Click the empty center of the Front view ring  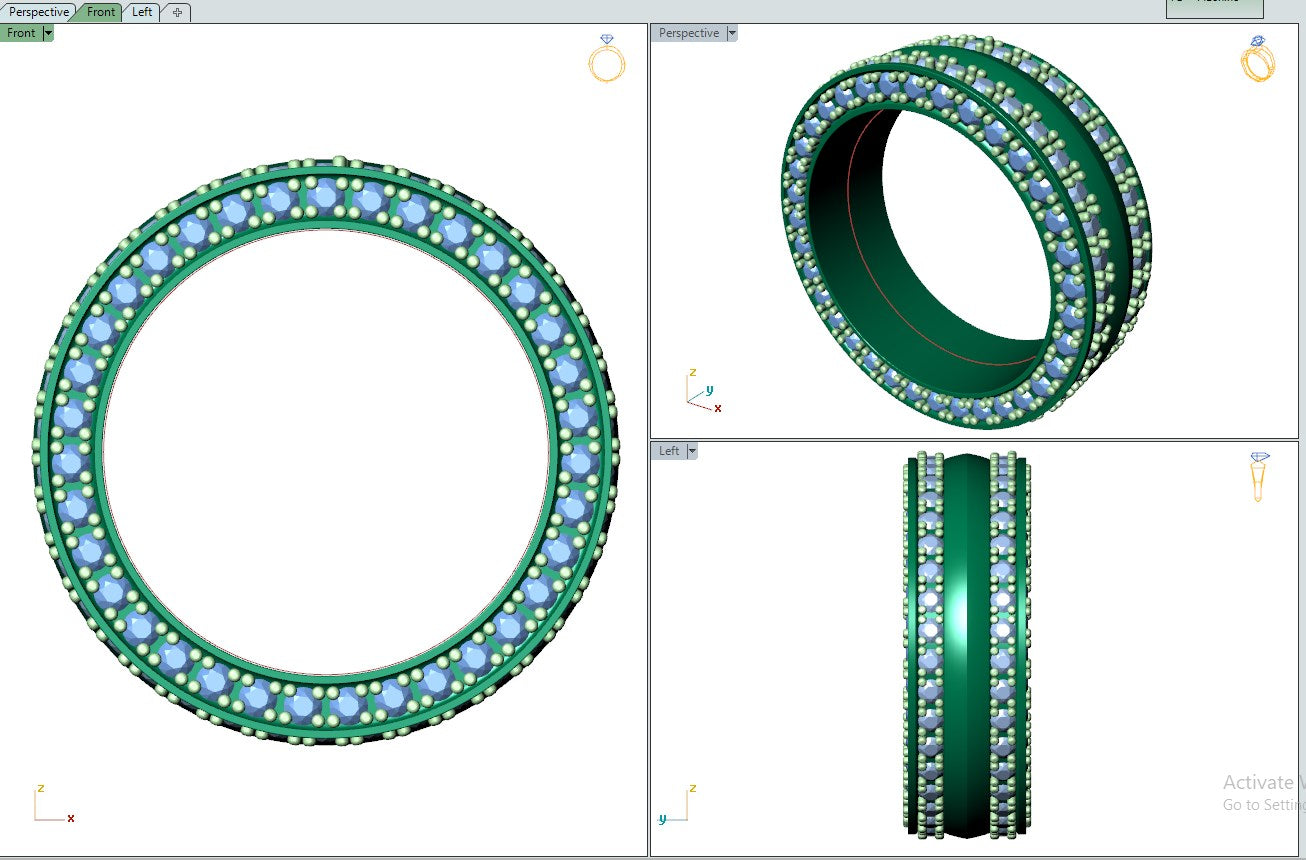click(327, 452)
